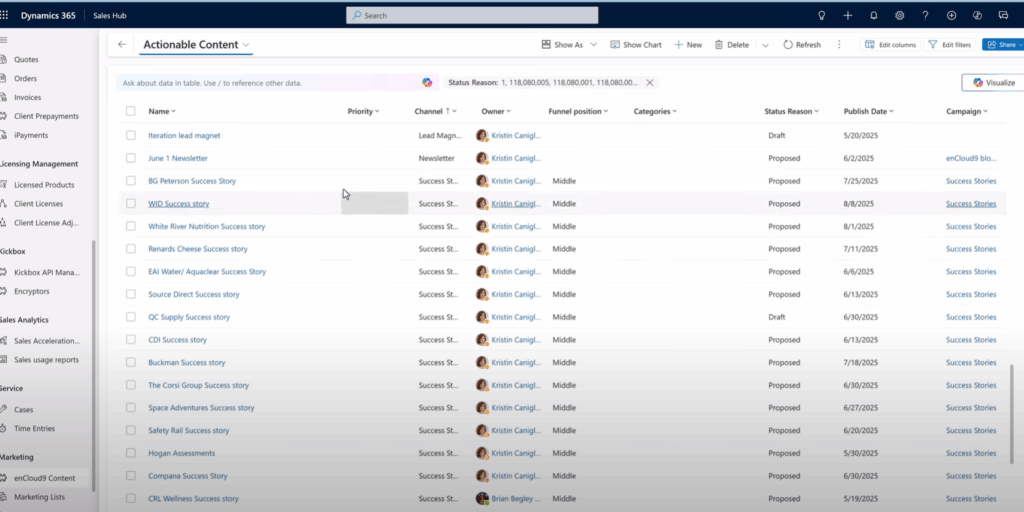The image size is (1024, 512).
Task: Remove the Status Reason filter chip X
Action: pyautogui.click(x=650, y=83)
